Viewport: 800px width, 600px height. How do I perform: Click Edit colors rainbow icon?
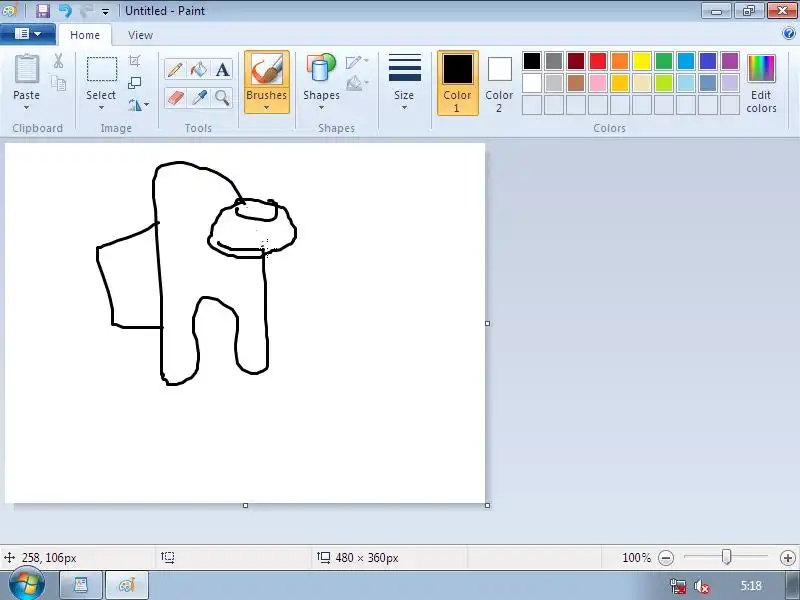(x=761, y=69)
